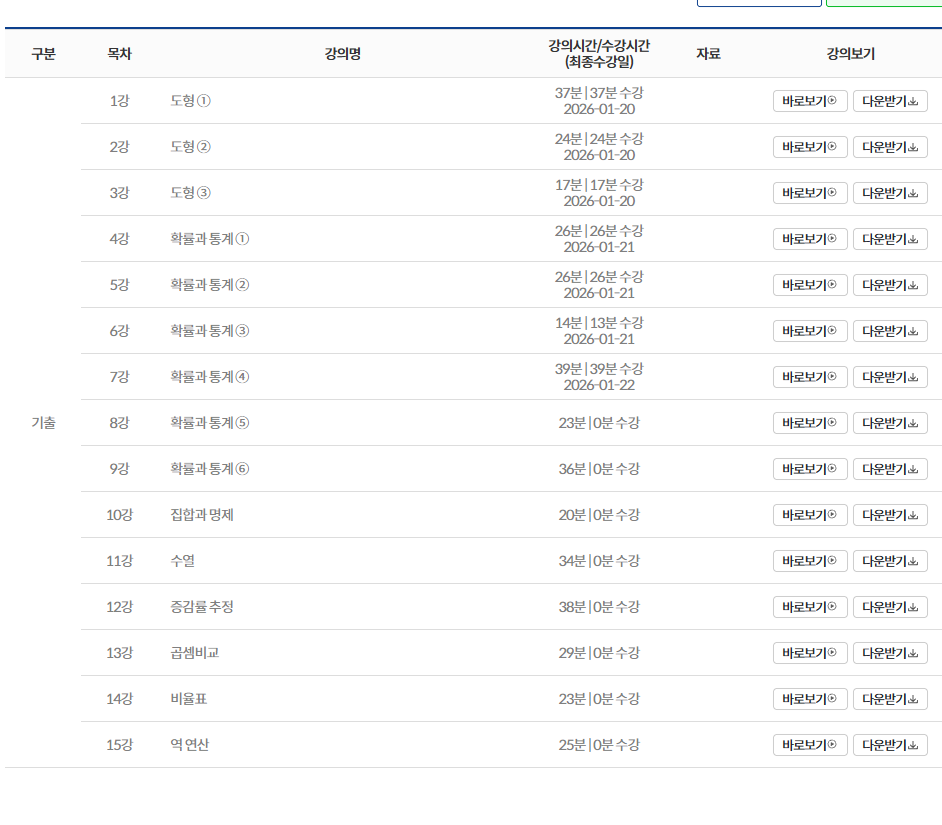Watch lecture 10강 집합과 명제 now

click(810, 515)
